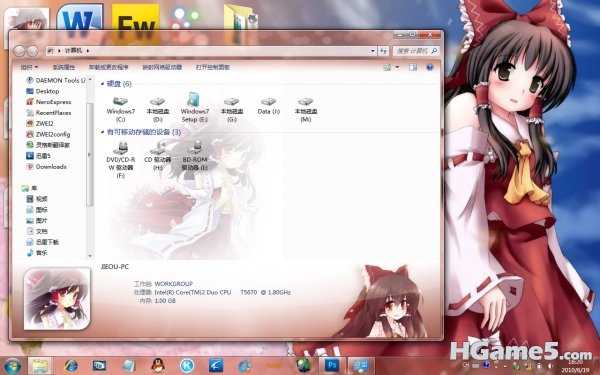Open NeroExpress favorite link
This screenshot has height=375, width=600.
point(49,102)
